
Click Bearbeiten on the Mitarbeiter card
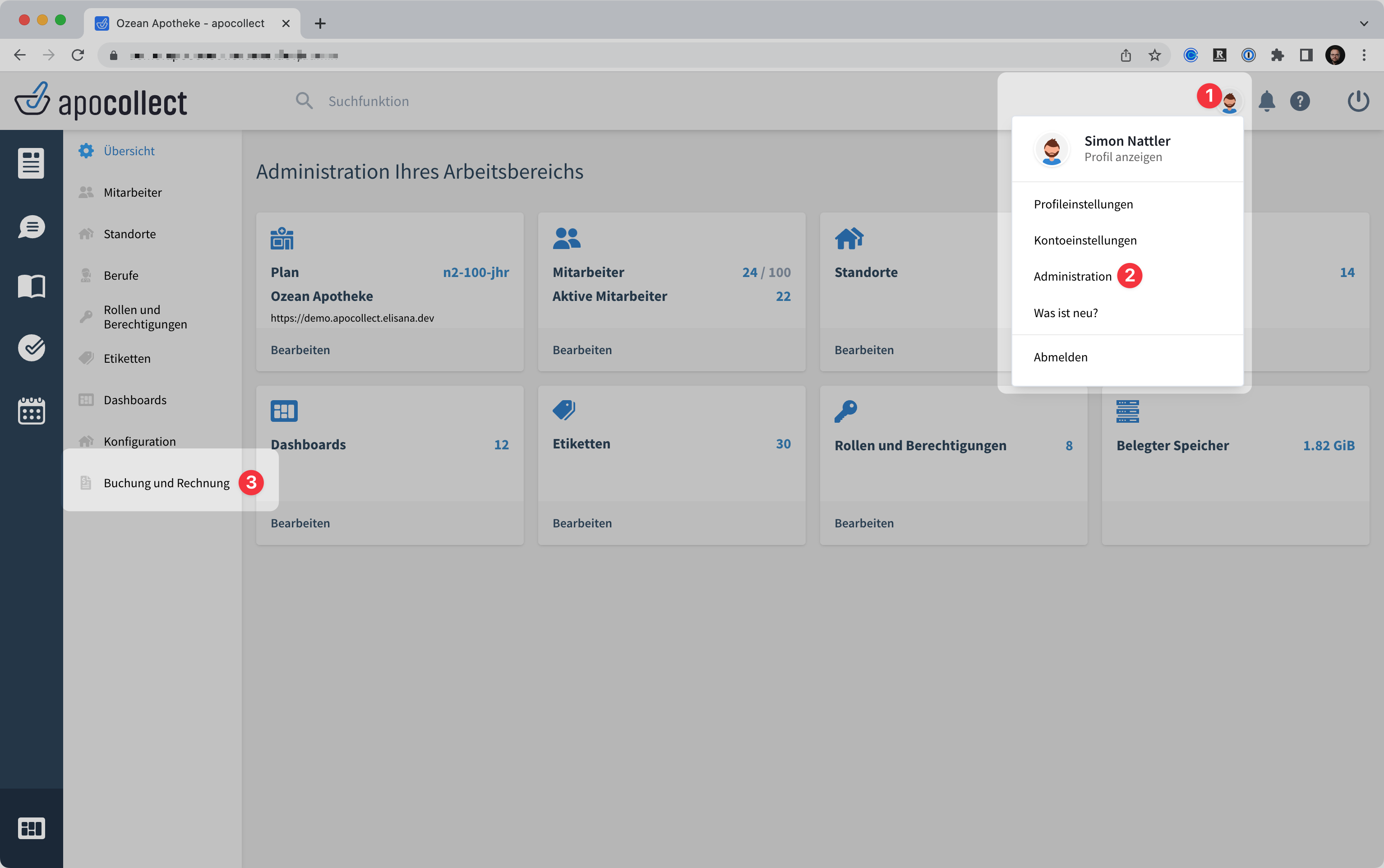(582, 350)
